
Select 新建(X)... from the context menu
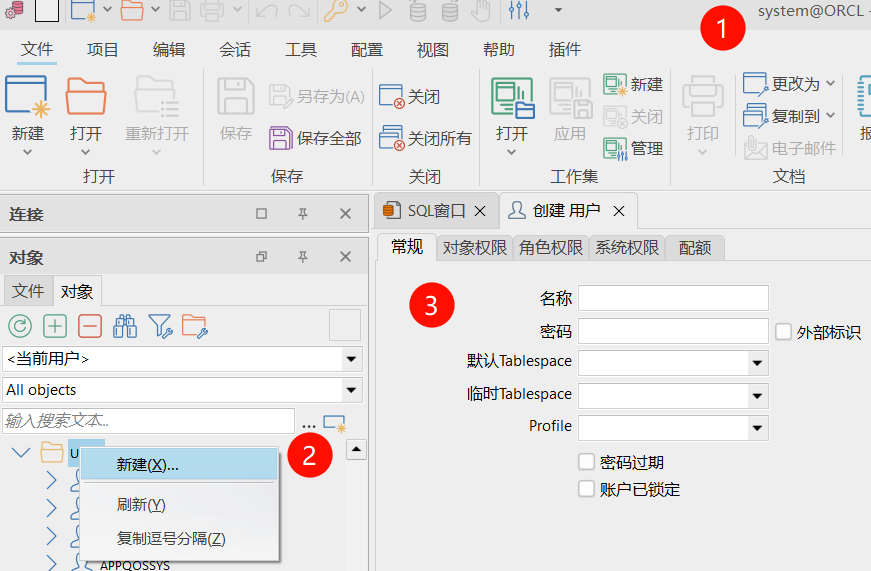point(148,465)
